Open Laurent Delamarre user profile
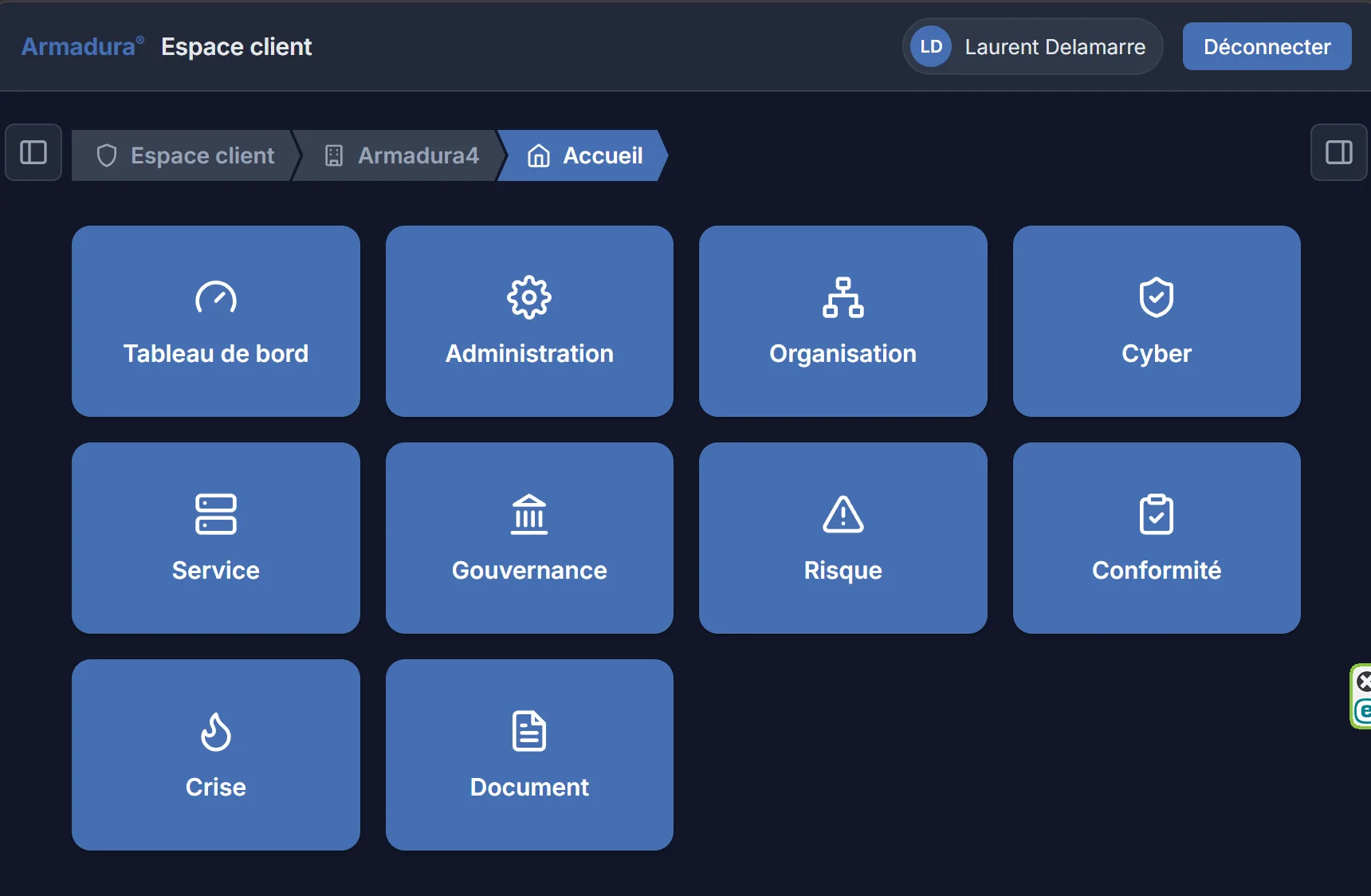This screenshot has width=1371, height=896. [x=1032, y=46]
